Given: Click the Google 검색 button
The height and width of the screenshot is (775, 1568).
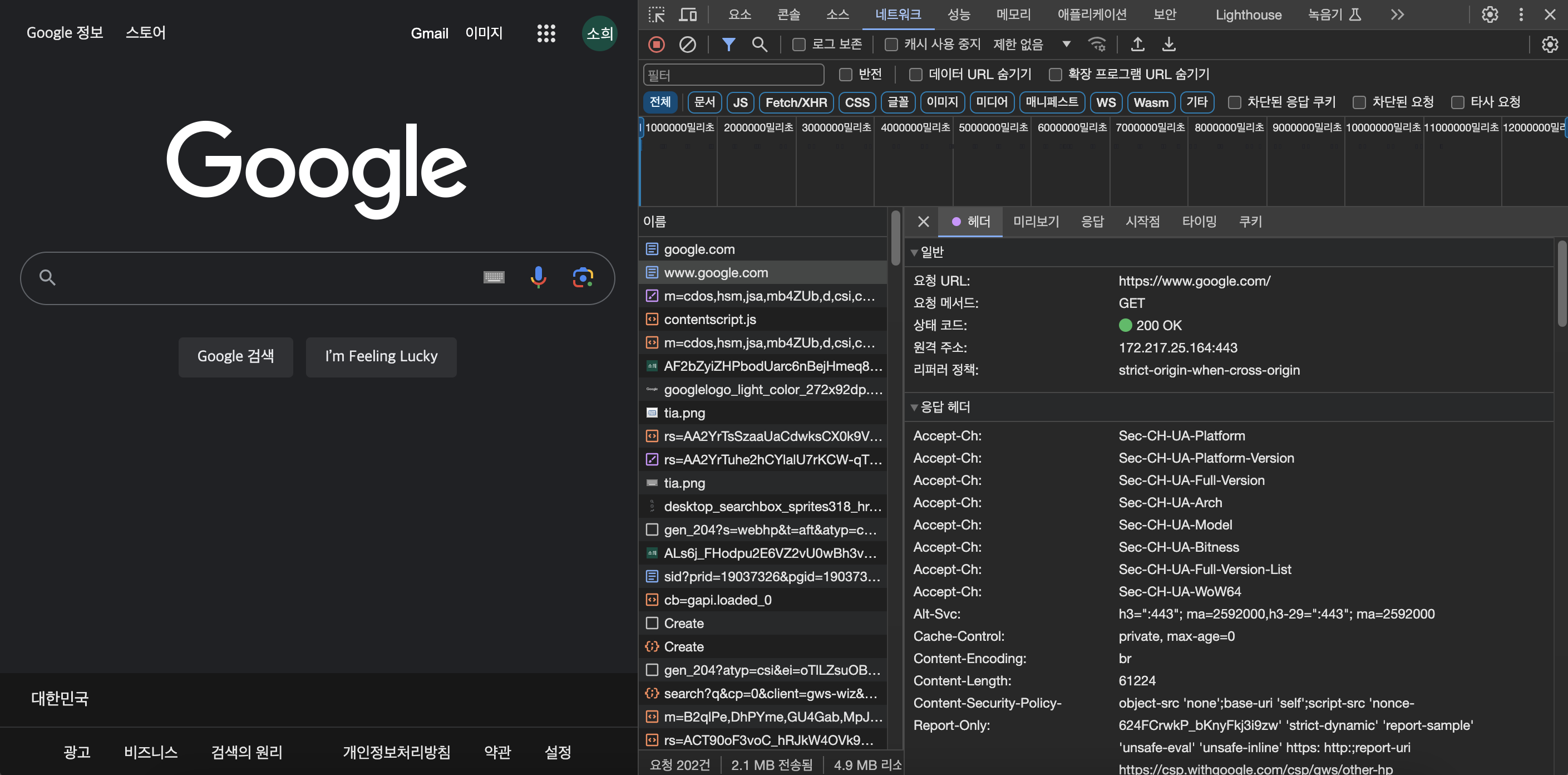Looking at the screenshot, I should [235, 357].
